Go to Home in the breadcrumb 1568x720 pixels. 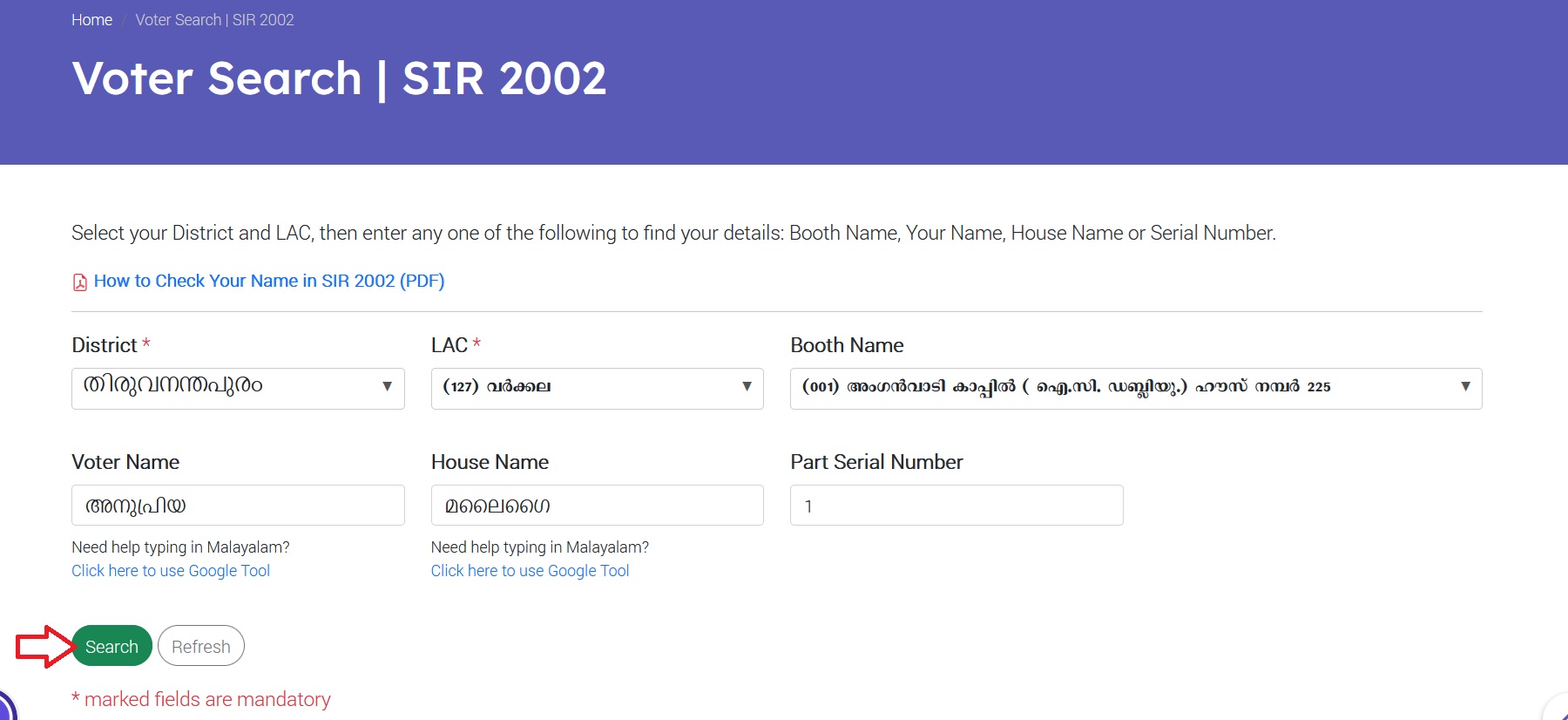coord(91,20)
